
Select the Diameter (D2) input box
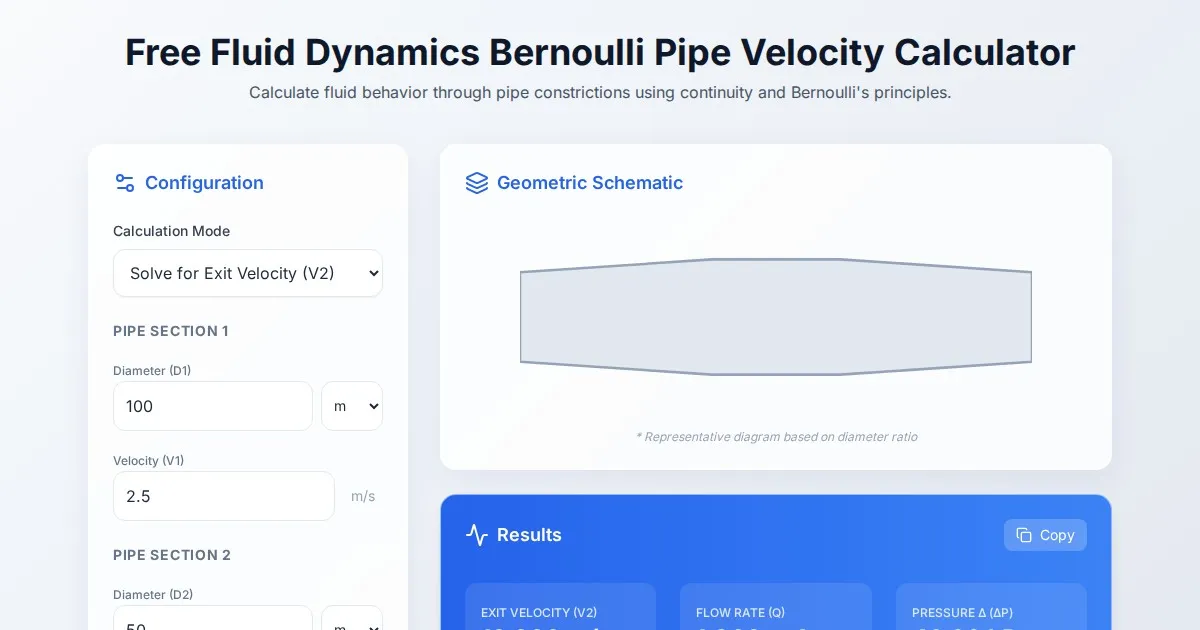click(x=213, y=620)
